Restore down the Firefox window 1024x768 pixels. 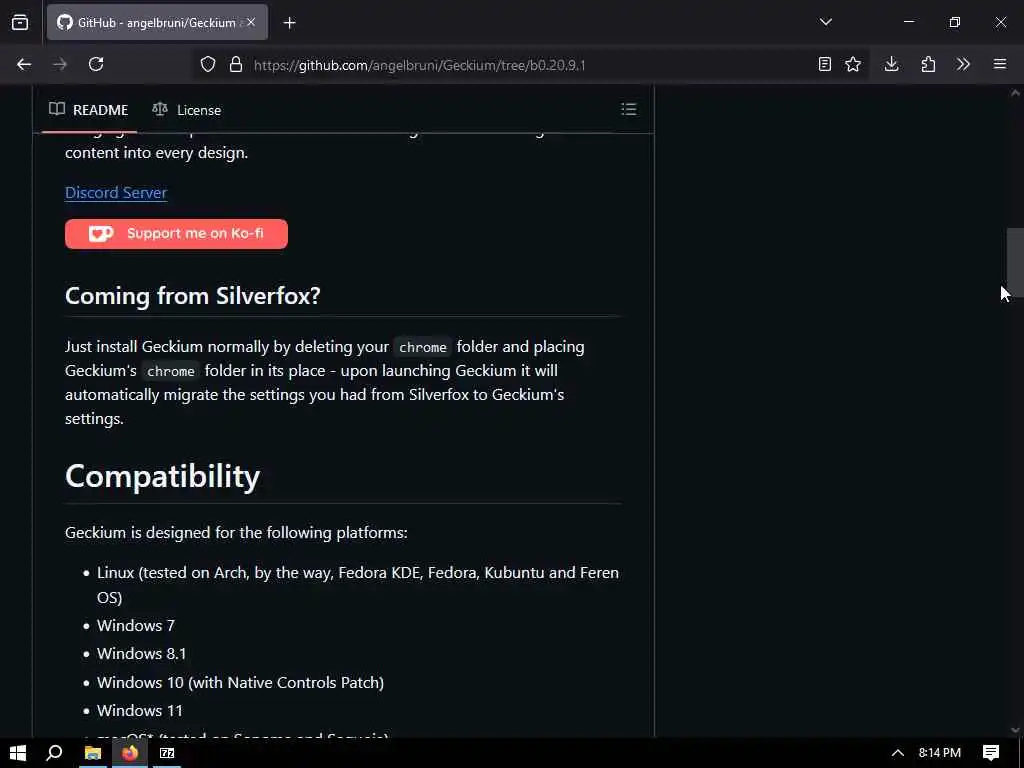955,22
